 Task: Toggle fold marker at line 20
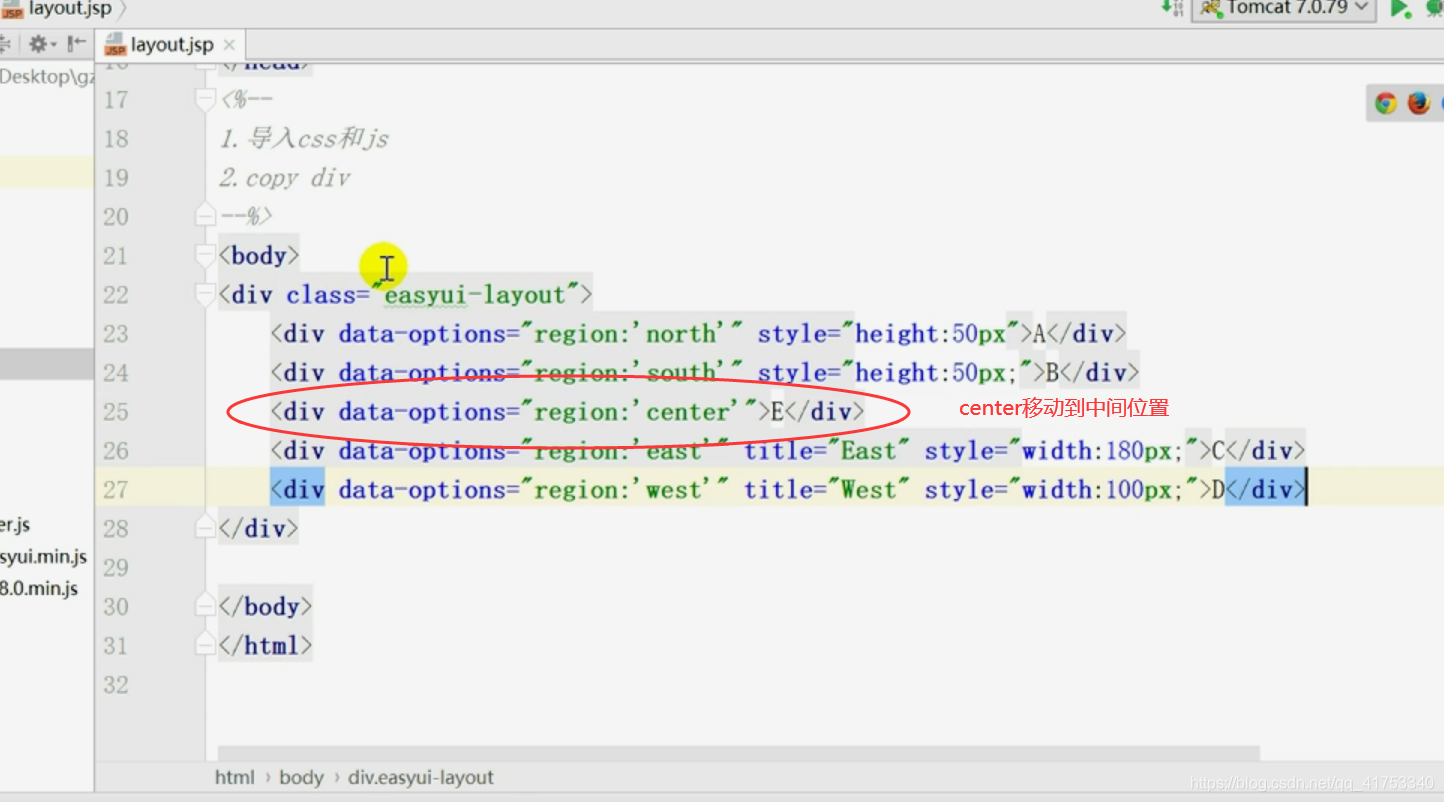[206, 216]
